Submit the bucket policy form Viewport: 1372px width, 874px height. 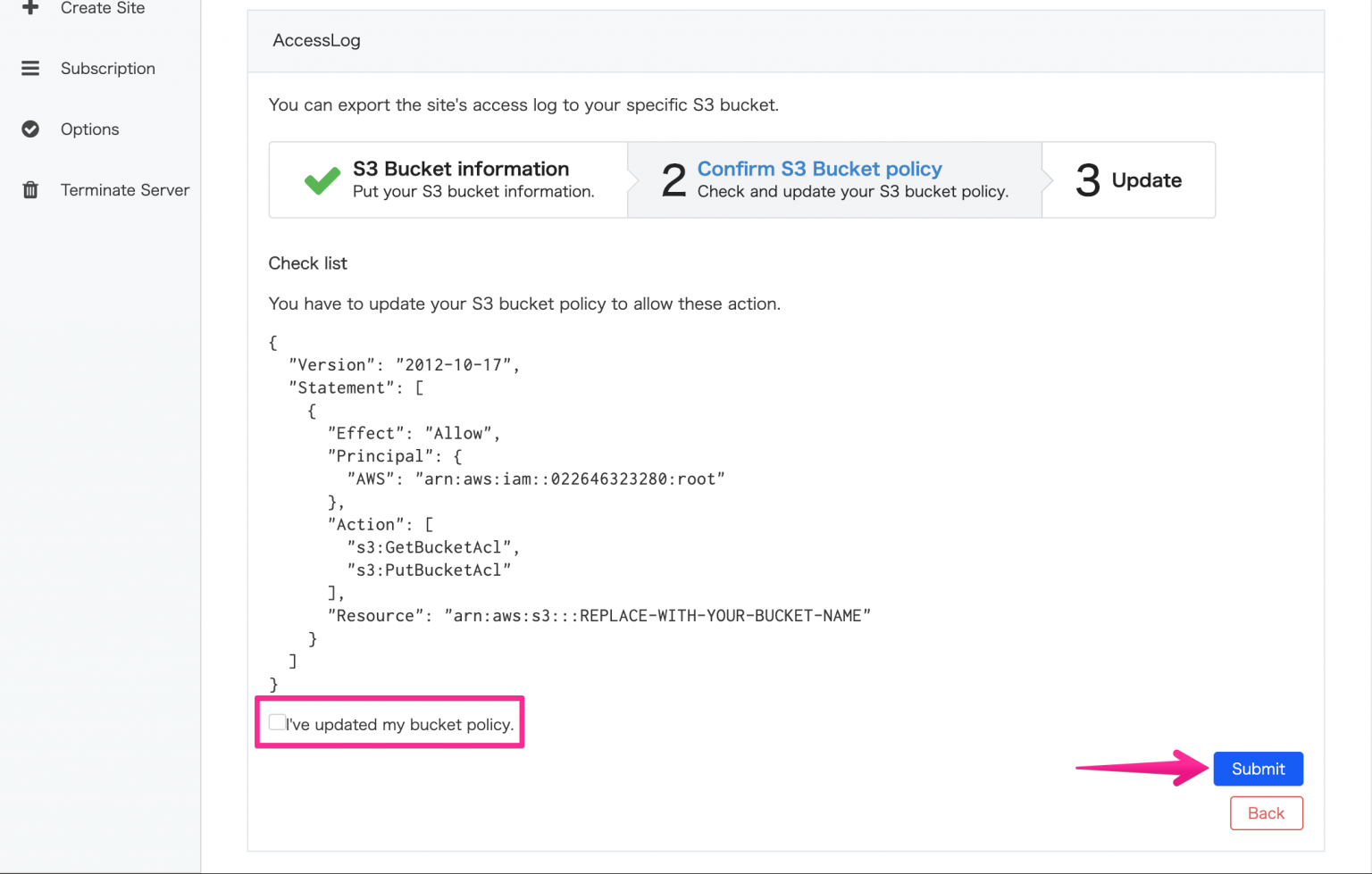[1258, 768]
